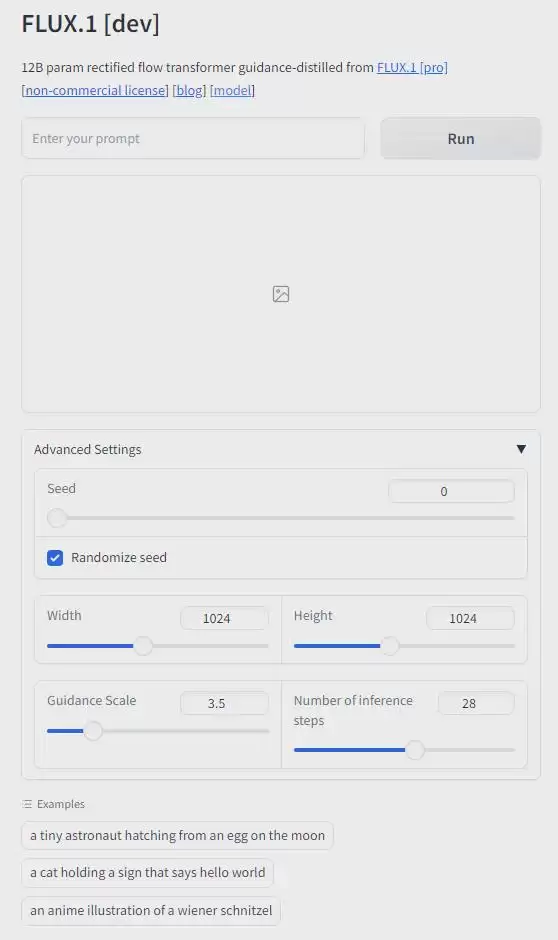Collapse Advanced Settings with the triangle arrow
This screenshot has width=558, height=940.
521,449
